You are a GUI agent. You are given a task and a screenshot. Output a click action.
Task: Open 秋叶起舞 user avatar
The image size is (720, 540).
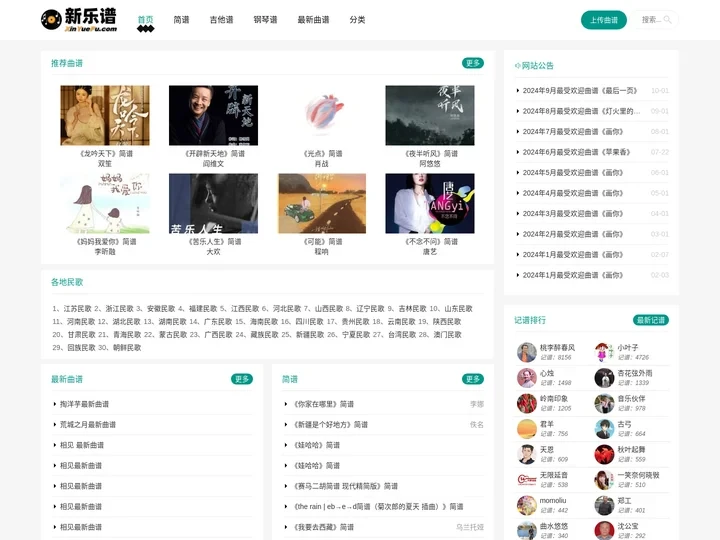click(604, 454)
